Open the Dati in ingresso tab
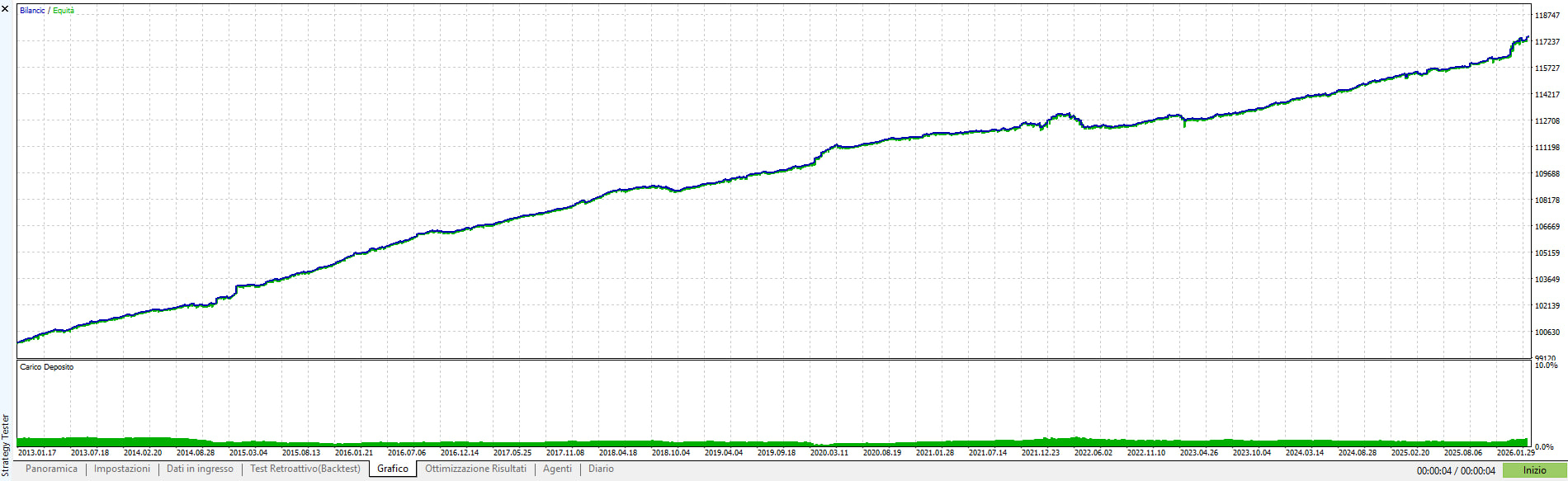This screenshot has width=1568, height=481. [200, 469]
